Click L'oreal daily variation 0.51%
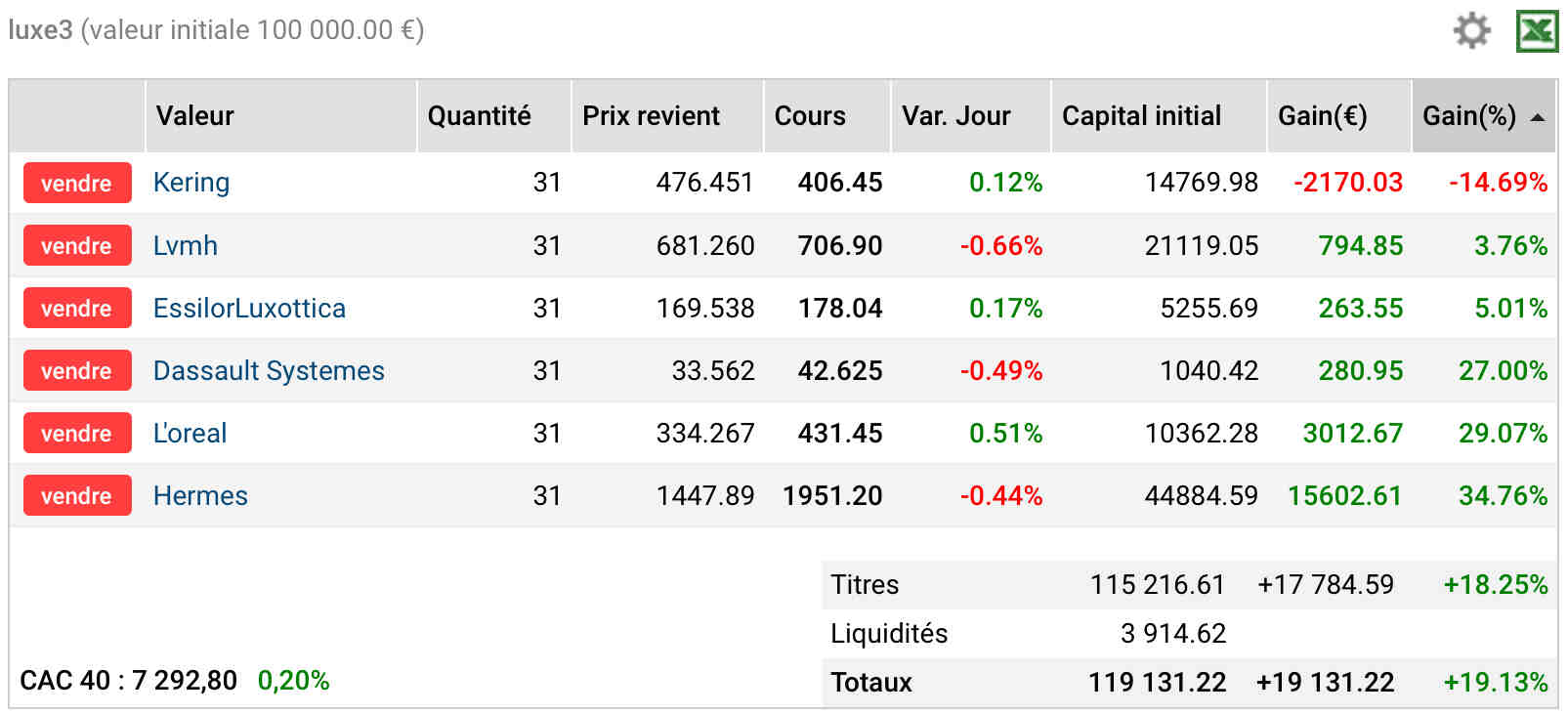The height and width of the screenshot is (714, 1568). (x=1005, y=433)
